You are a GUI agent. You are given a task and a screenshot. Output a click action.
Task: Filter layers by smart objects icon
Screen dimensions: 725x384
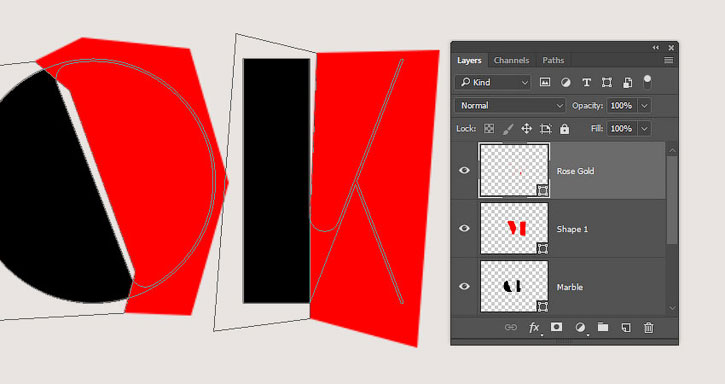click(x=627, y=82)
